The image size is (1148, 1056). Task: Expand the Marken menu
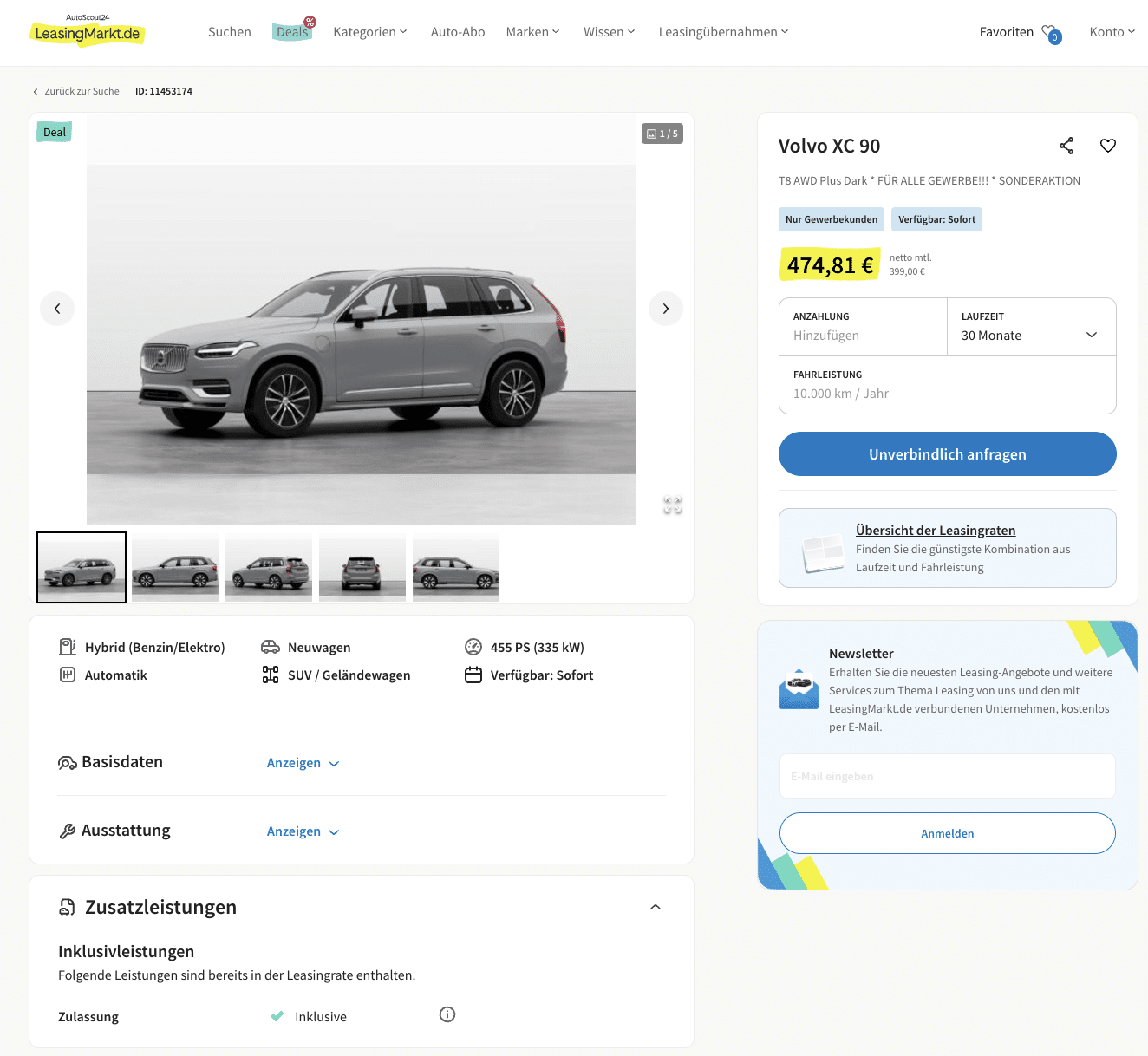pos(532,32)
